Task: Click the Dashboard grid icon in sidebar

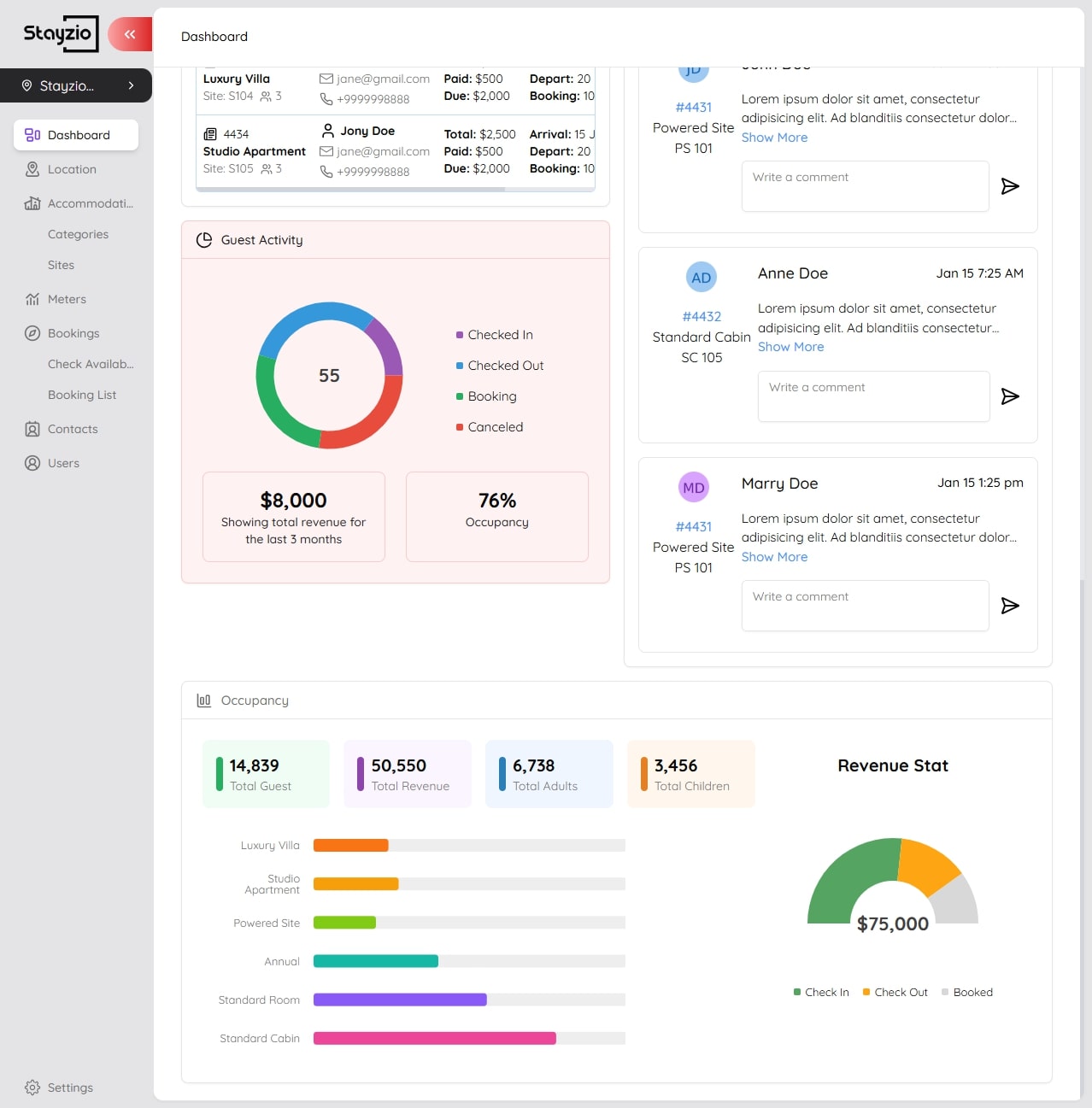Action: click(x=32, y=135)
